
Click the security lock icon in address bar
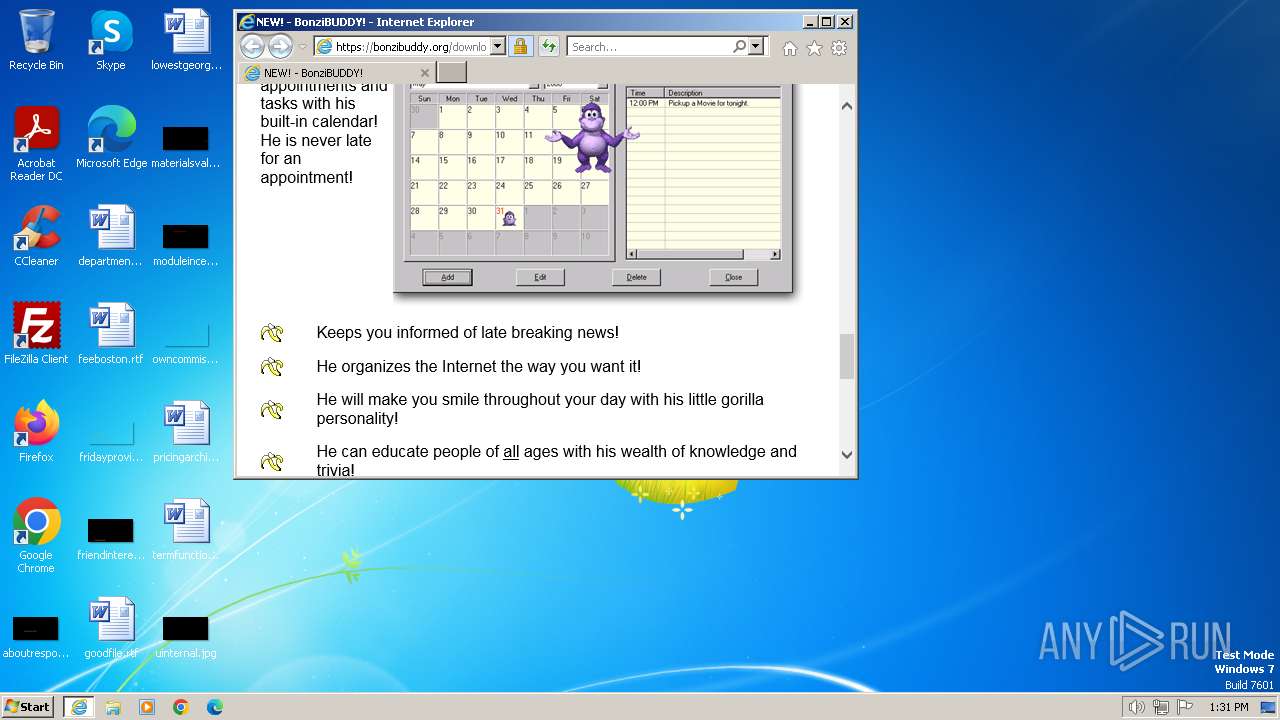[520, 46]
